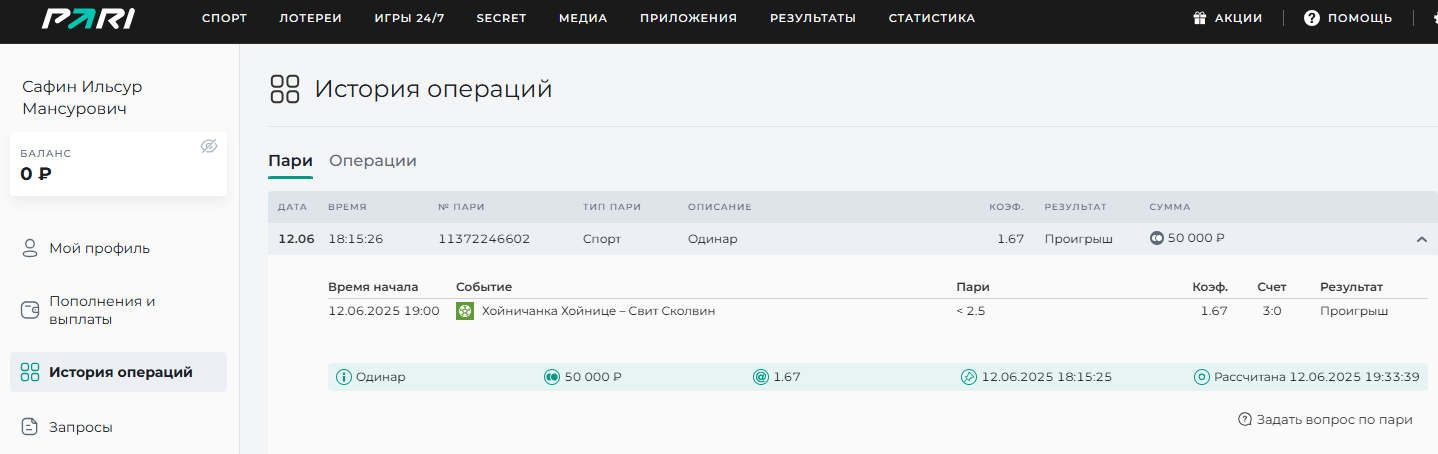This screenshot has width=1438, height=454.
Task: Click the Мой профиль person icon
Action: 30,248
